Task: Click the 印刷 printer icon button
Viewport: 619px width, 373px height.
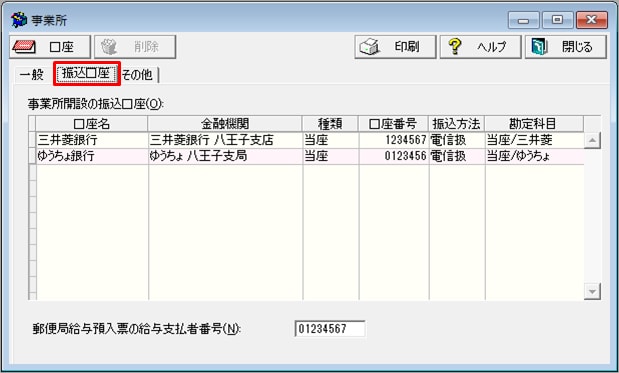Action: tap(395, 47)
